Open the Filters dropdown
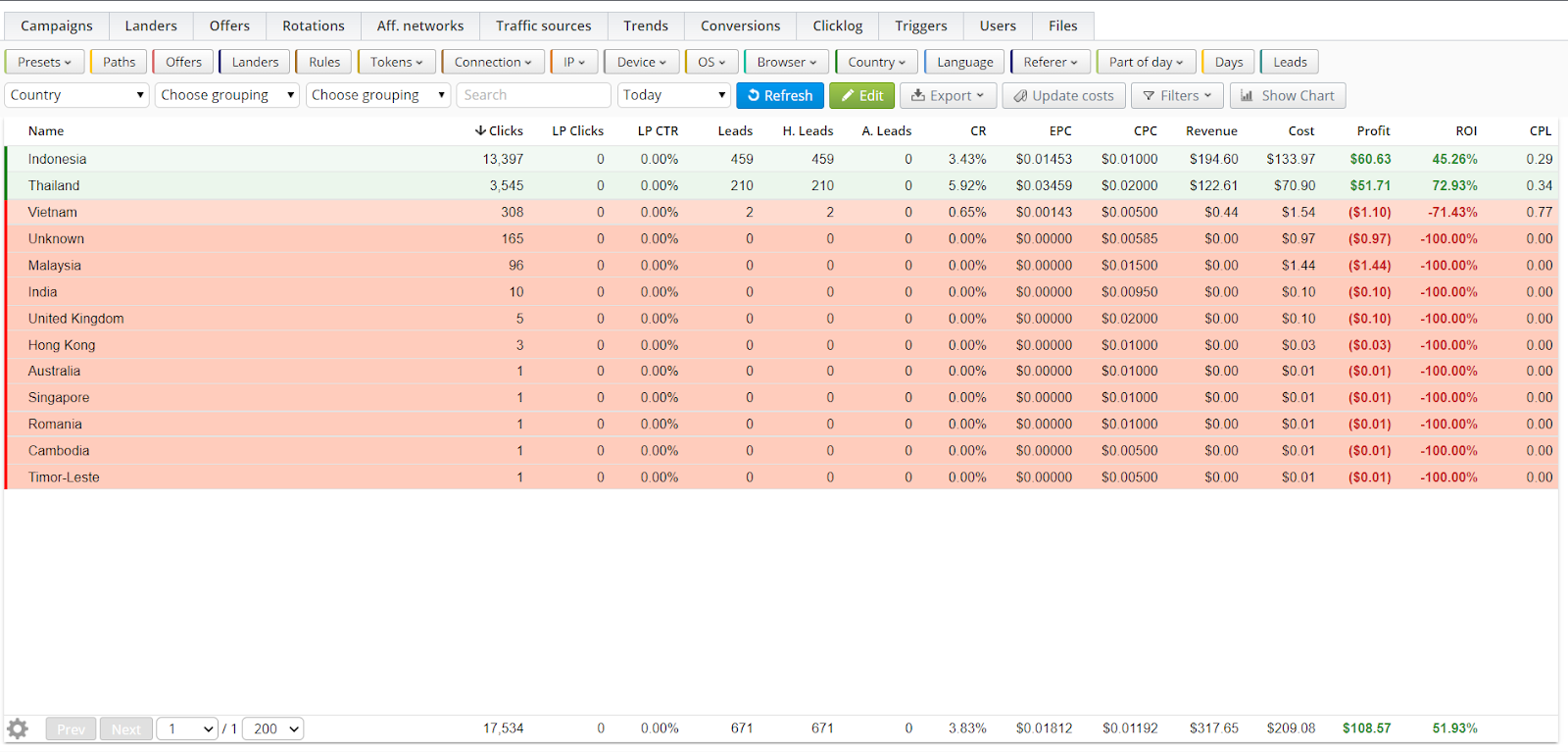The height and width of the screenshot is (752, 1568). point(1177,95)
